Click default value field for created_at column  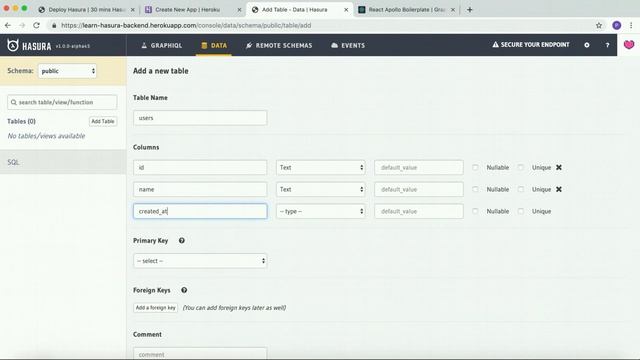419,211
